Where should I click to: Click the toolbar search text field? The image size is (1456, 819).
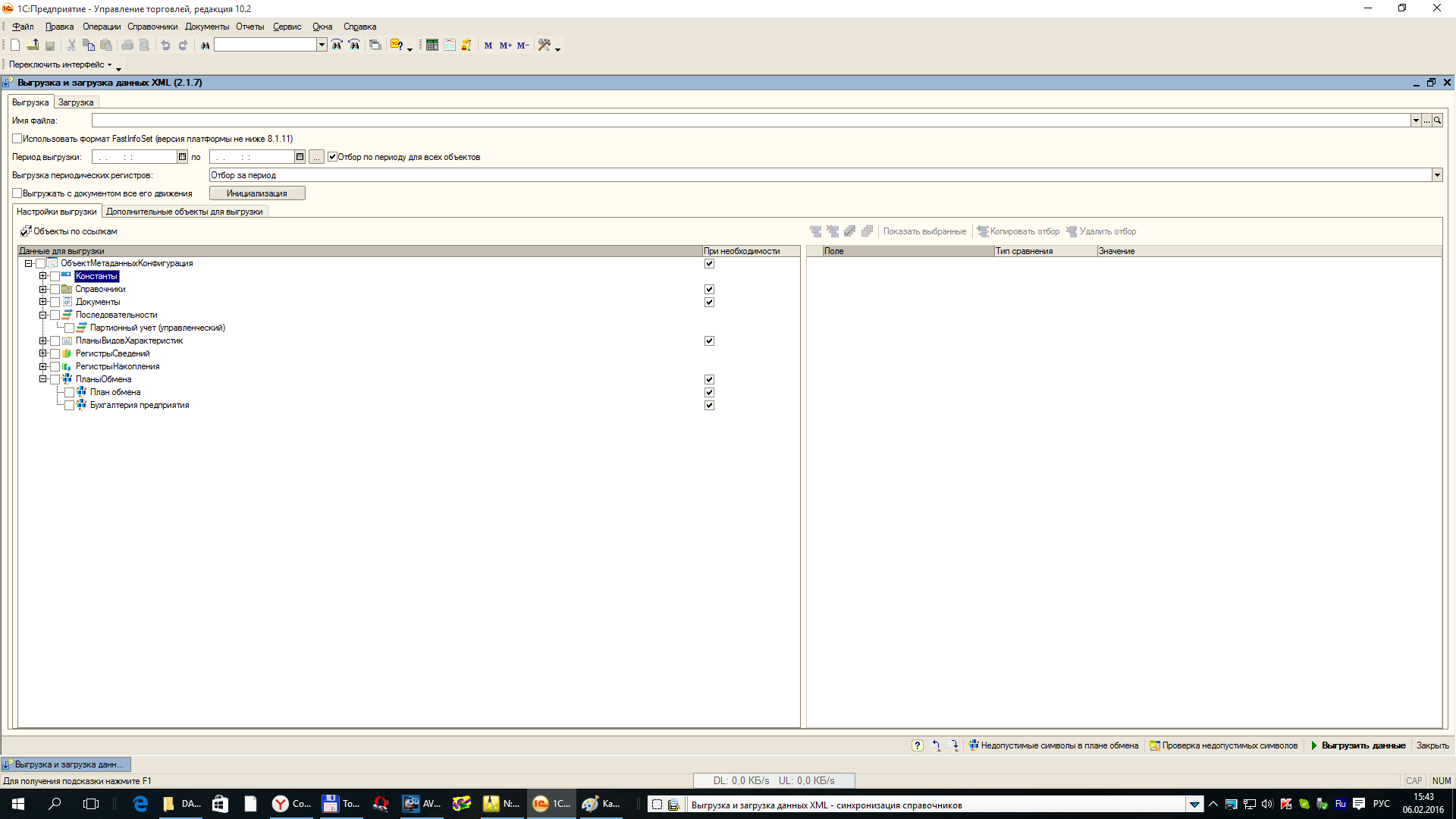tap(265, 45)
